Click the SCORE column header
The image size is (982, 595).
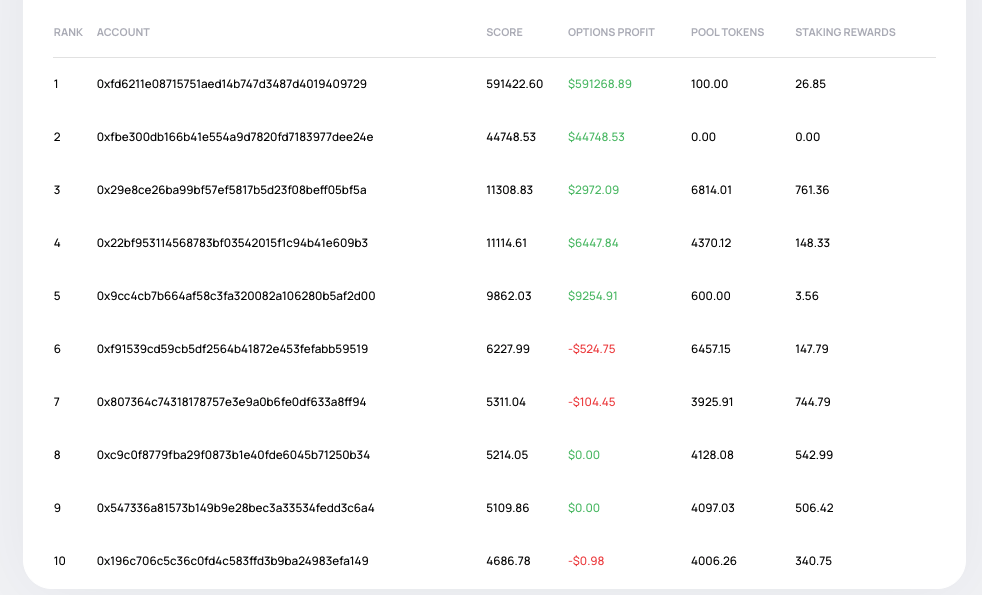[504, 33]
